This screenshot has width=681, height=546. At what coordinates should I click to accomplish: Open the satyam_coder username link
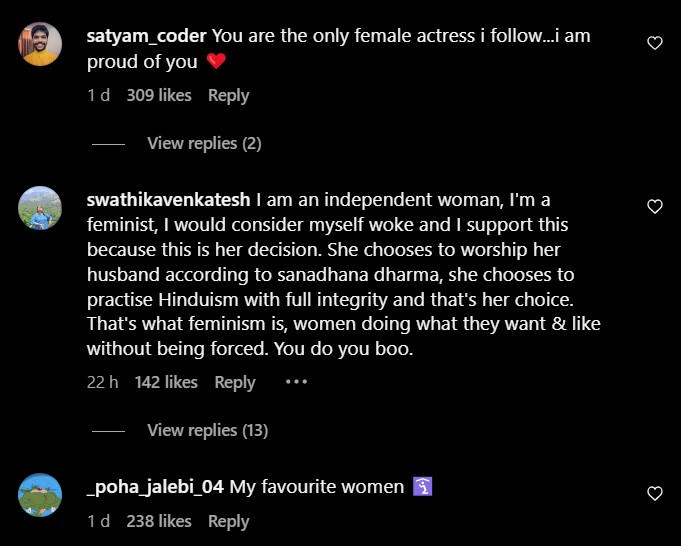pos(147,35)
